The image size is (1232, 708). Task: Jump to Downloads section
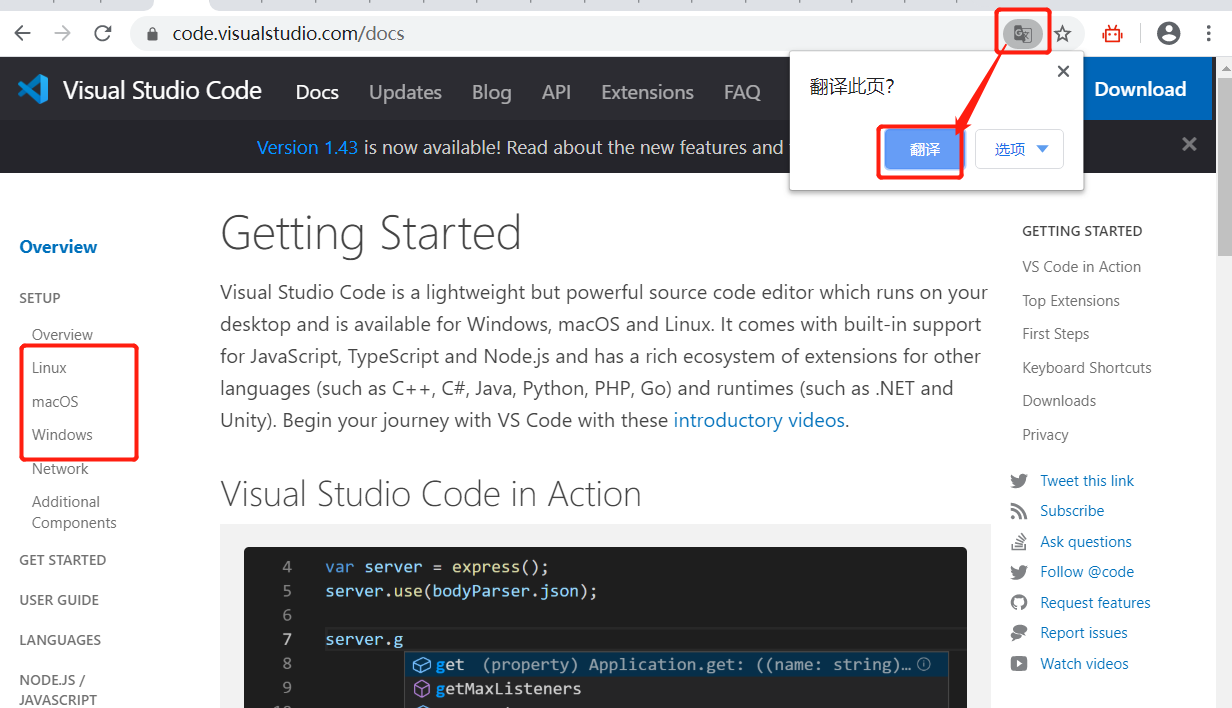tap(1059, 401)
